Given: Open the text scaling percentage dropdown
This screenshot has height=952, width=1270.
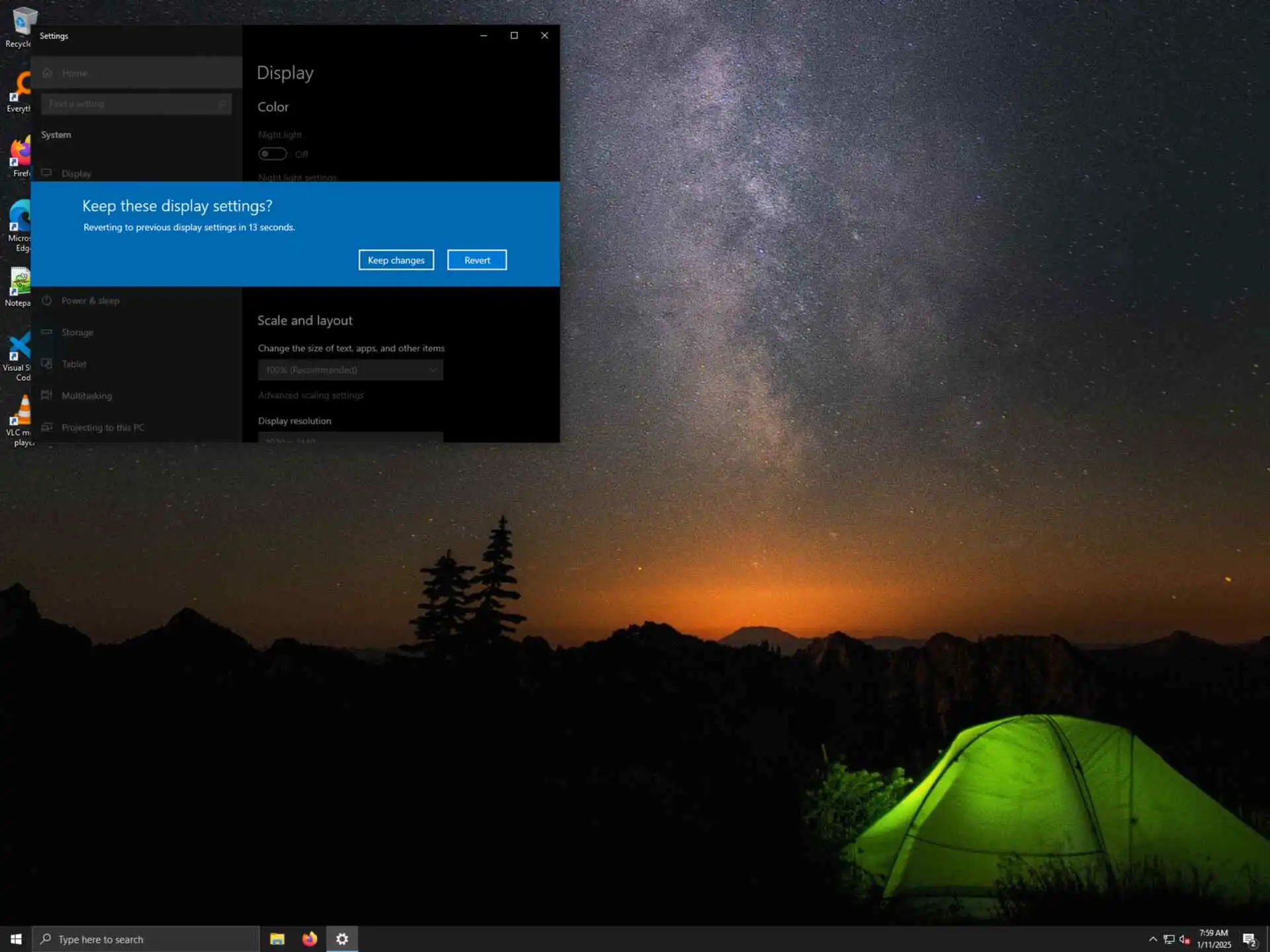Looking at the screenshot, I should (x=350, y=370).
